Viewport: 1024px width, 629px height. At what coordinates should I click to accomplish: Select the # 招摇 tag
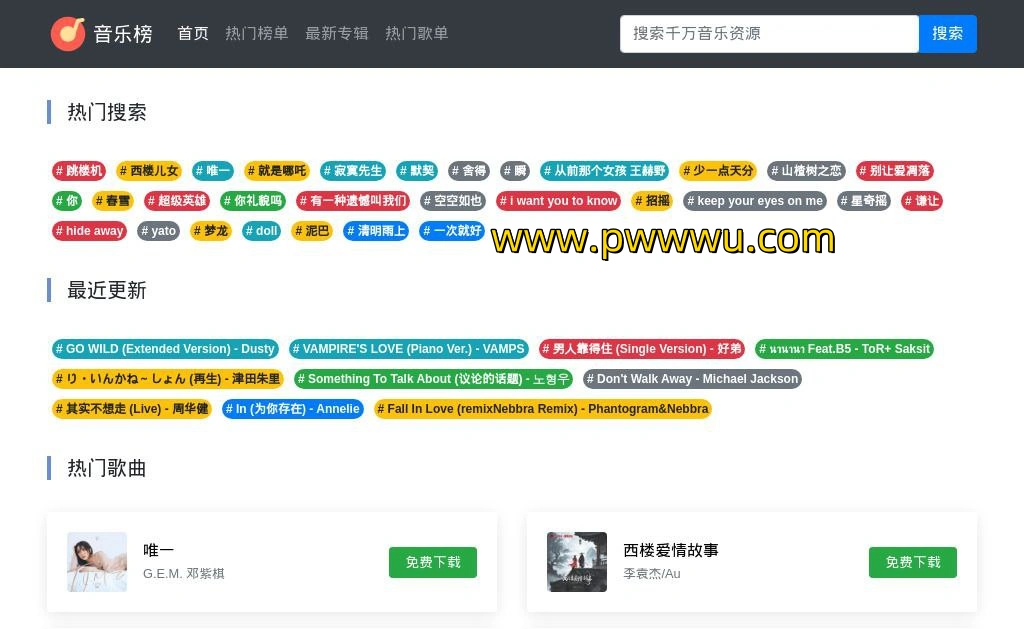[x=652, y=201]
